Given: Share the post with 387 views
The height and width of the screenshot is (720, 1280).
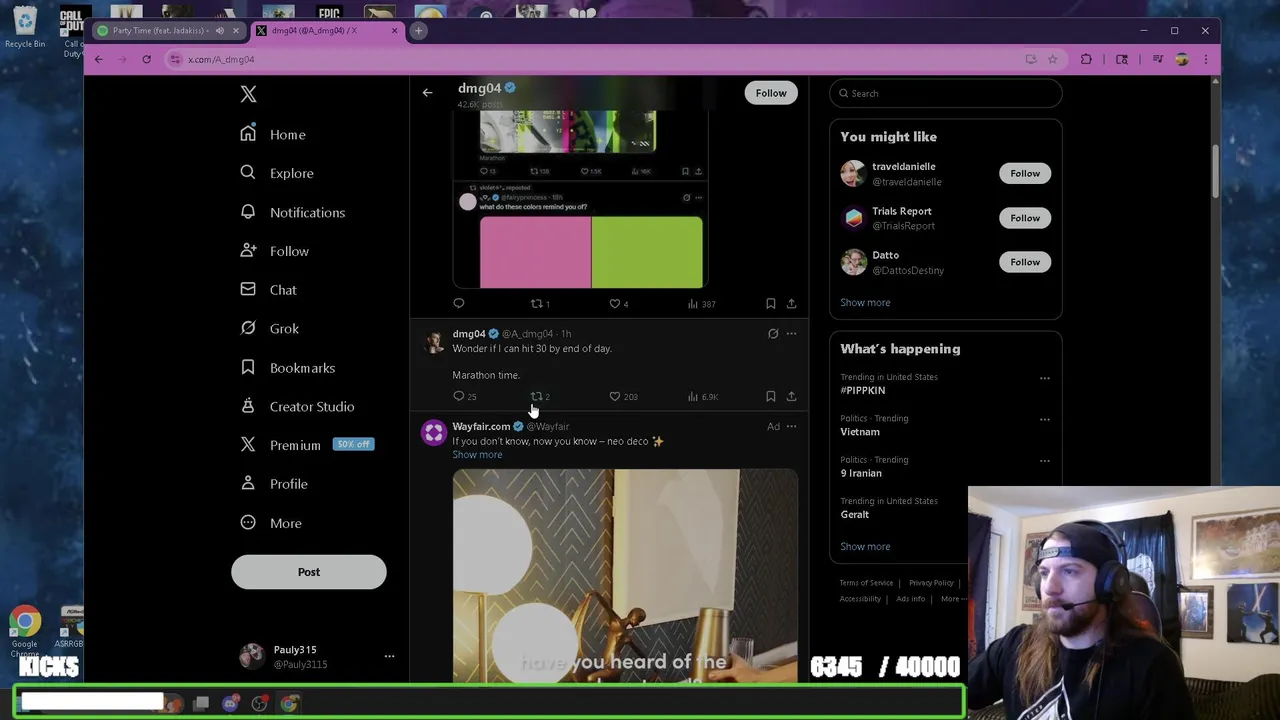Looking at the screenshot, I should [791, 303].
